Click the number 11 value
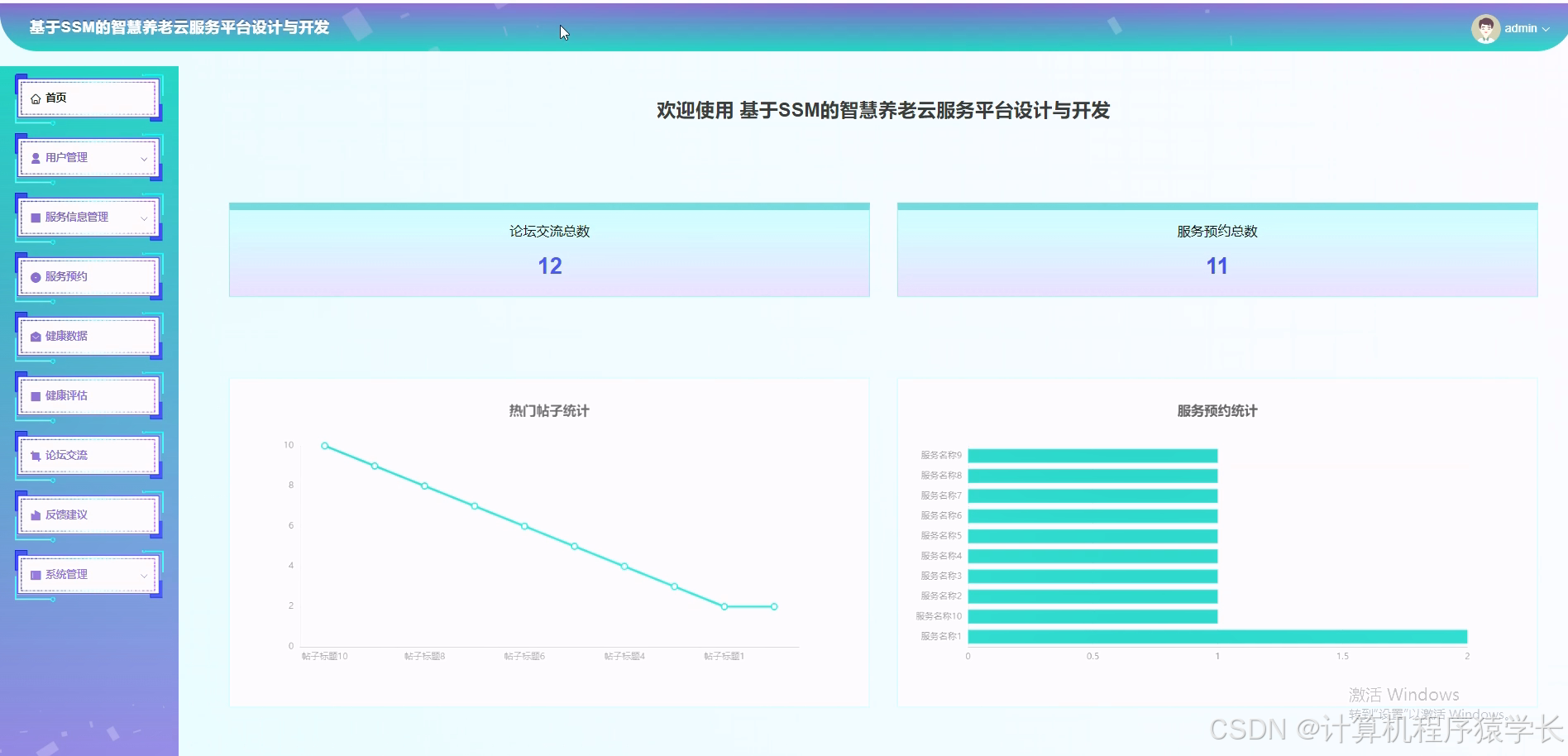The width and height of the screenshot is (1568, 756). 1217,266
